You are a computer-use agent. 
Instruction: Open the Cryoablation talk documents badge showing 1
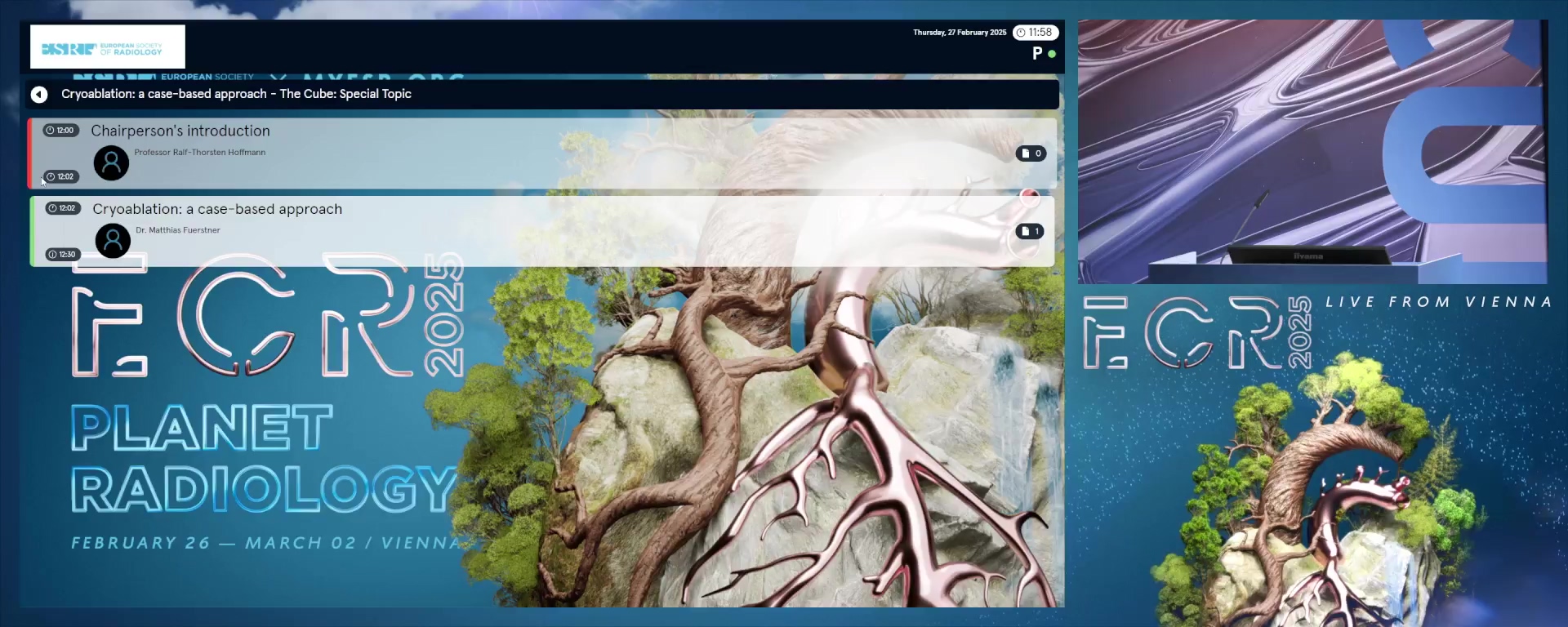pos(1029,232)
